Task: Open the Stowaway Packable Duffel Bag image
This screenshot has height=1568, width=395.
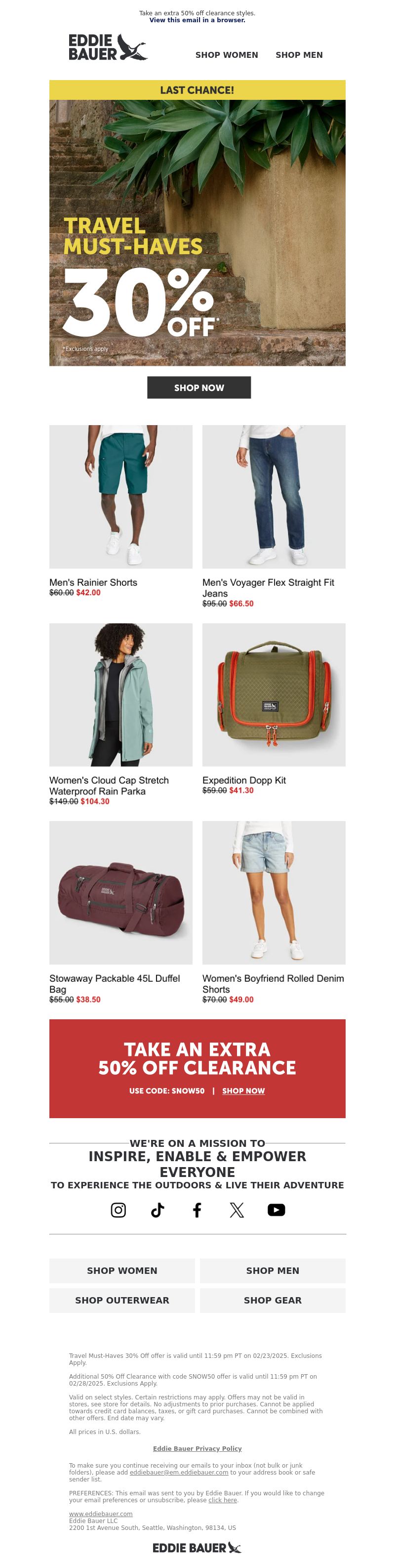Action: click(121, 892)
